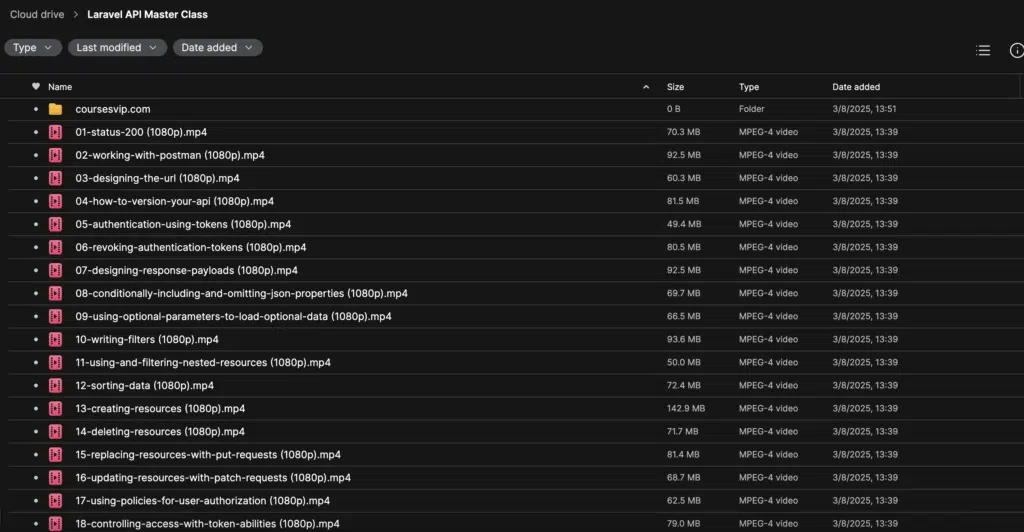Click the favorites heart column icon
The height and width of the screenshot is (532, 1024).
tap(36, 86)
